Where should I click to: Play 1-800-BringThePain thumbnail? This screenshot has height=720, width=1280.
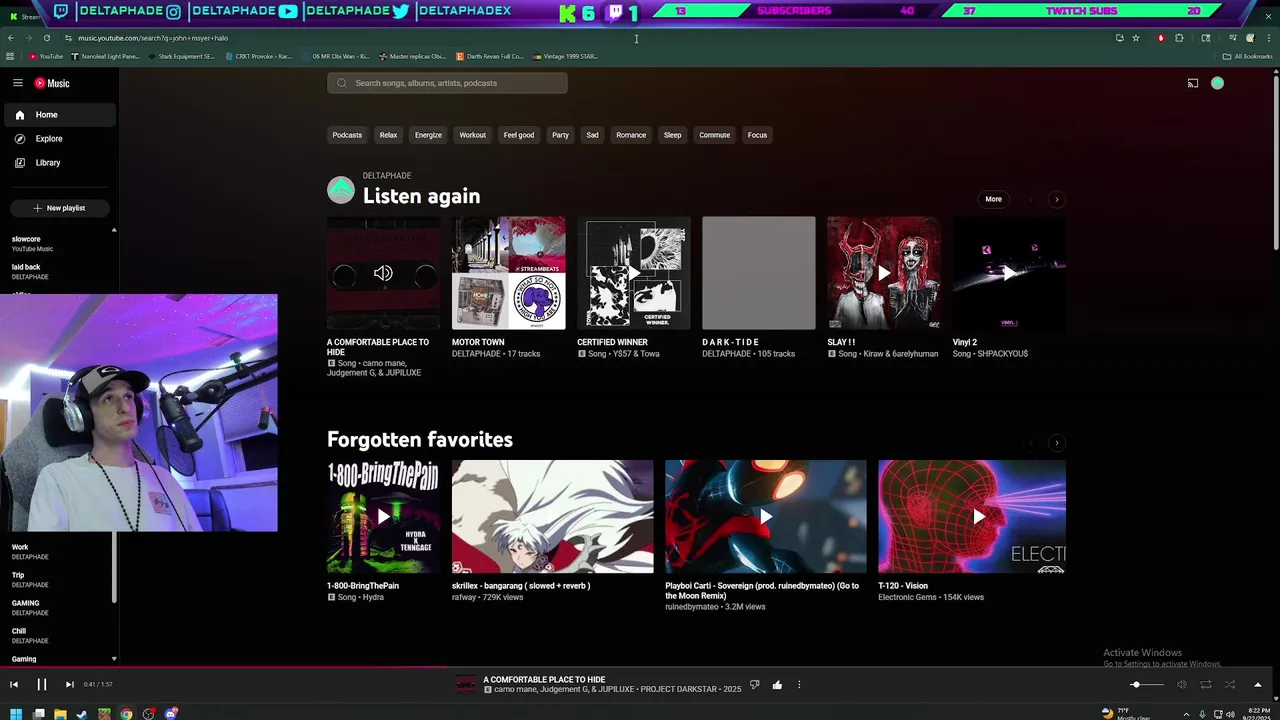point(383,517)
